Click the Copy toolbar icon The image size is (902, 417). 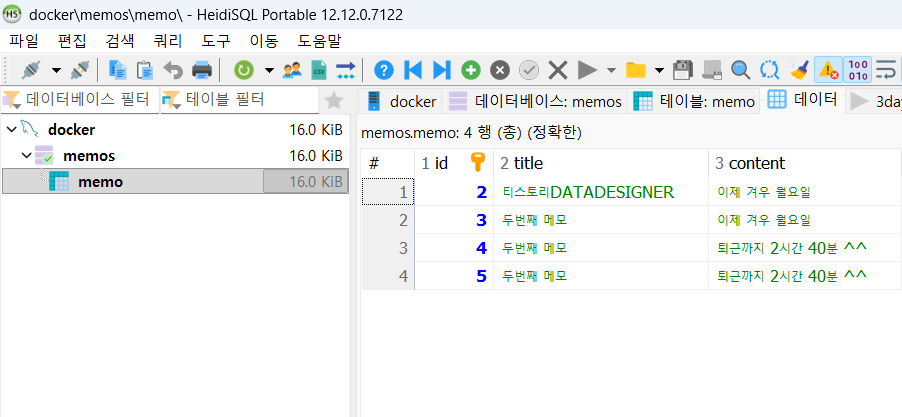point(118,70)
